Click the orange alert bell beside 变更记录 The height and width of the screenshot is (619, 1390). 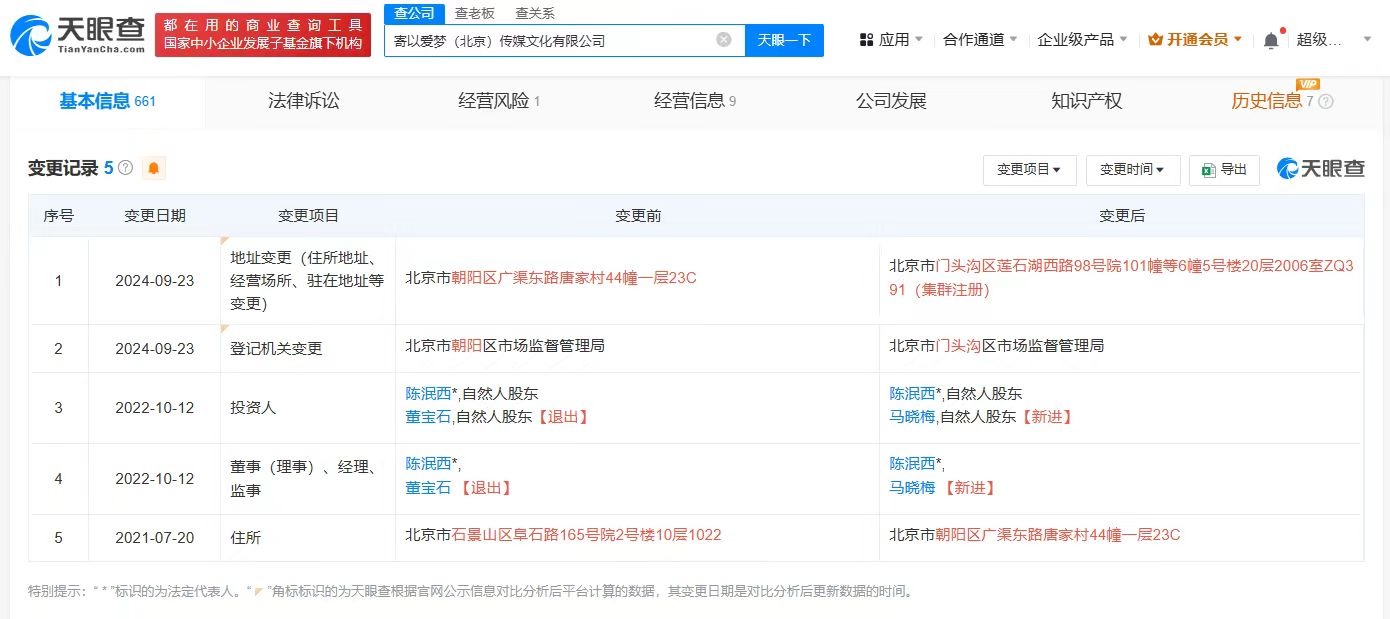[153, 168]
